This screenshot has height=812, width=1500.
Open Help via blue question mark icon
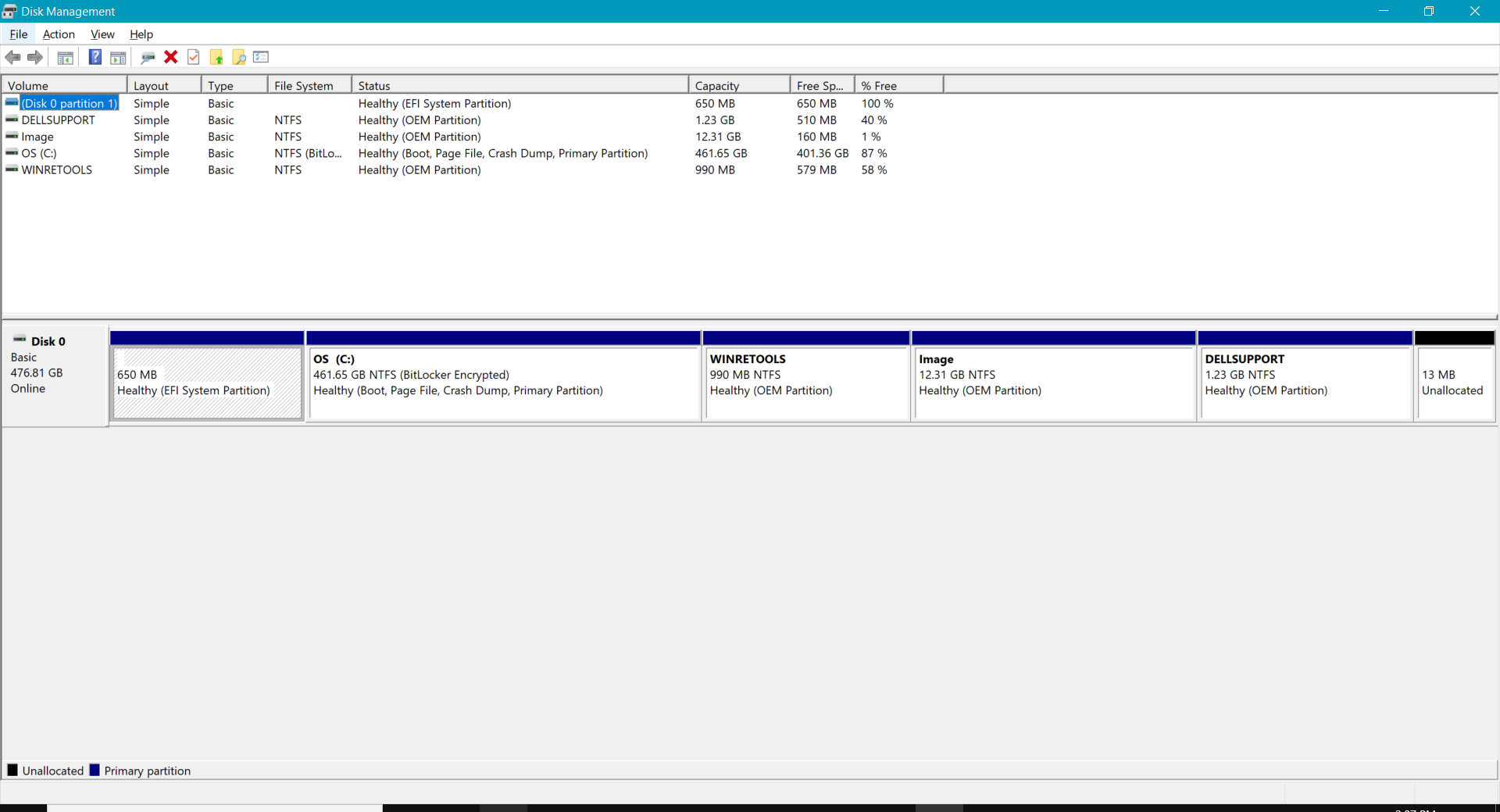click(95, 57)
